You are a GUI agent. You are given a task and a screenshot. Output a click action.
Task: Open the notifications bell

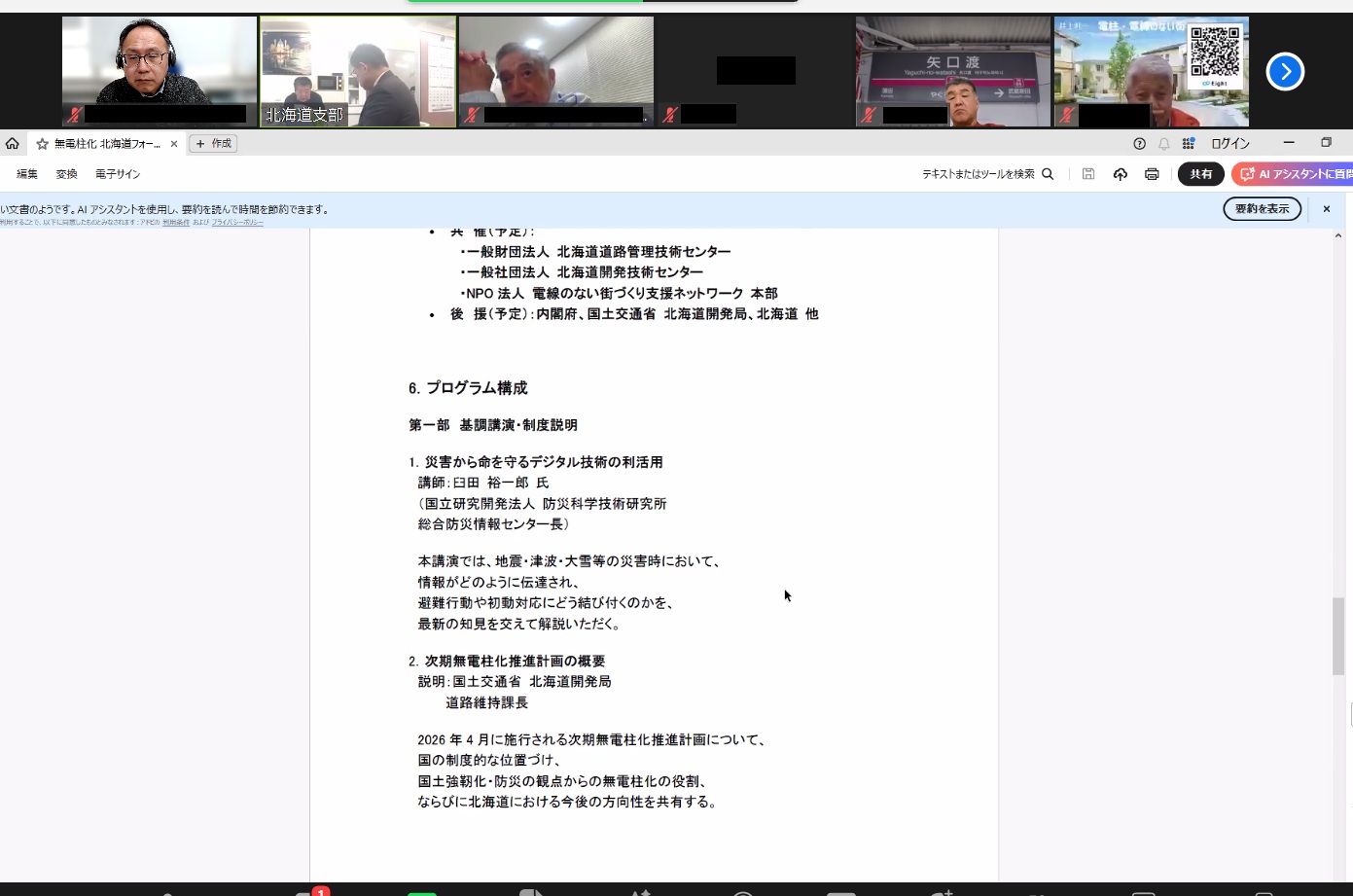click(1163, 144)
